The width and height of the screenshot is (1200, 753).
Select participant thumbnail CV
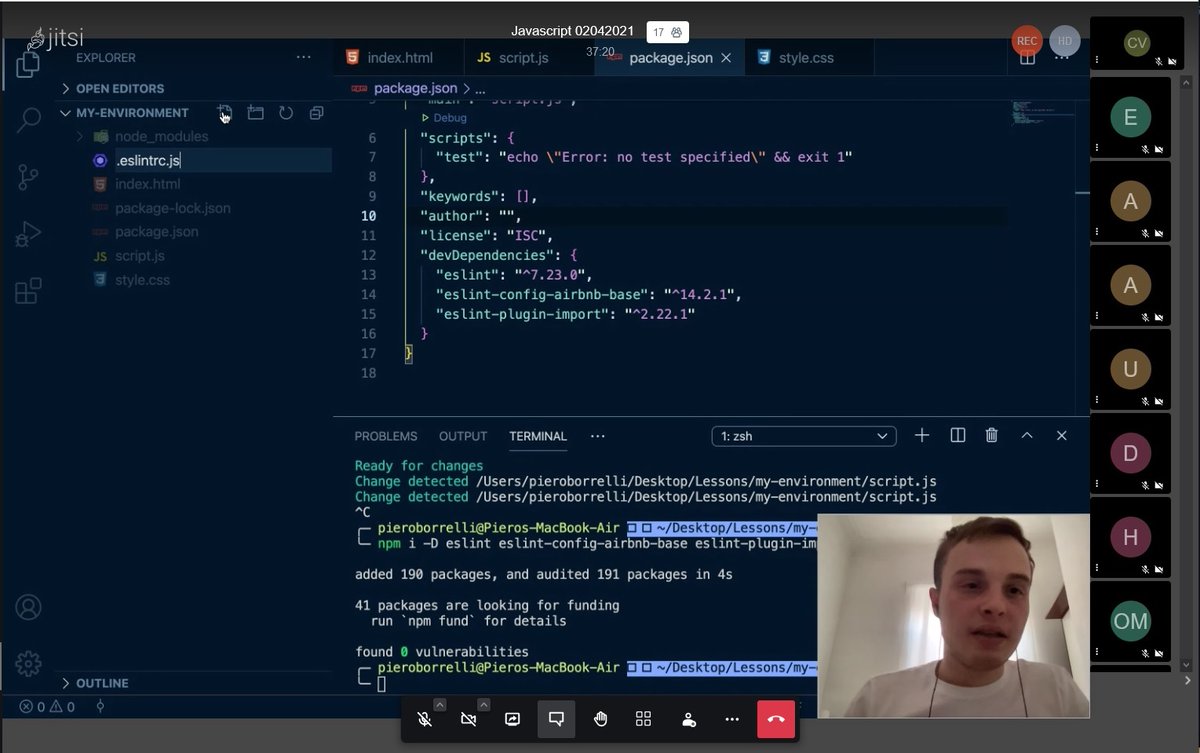(1136, 43)
